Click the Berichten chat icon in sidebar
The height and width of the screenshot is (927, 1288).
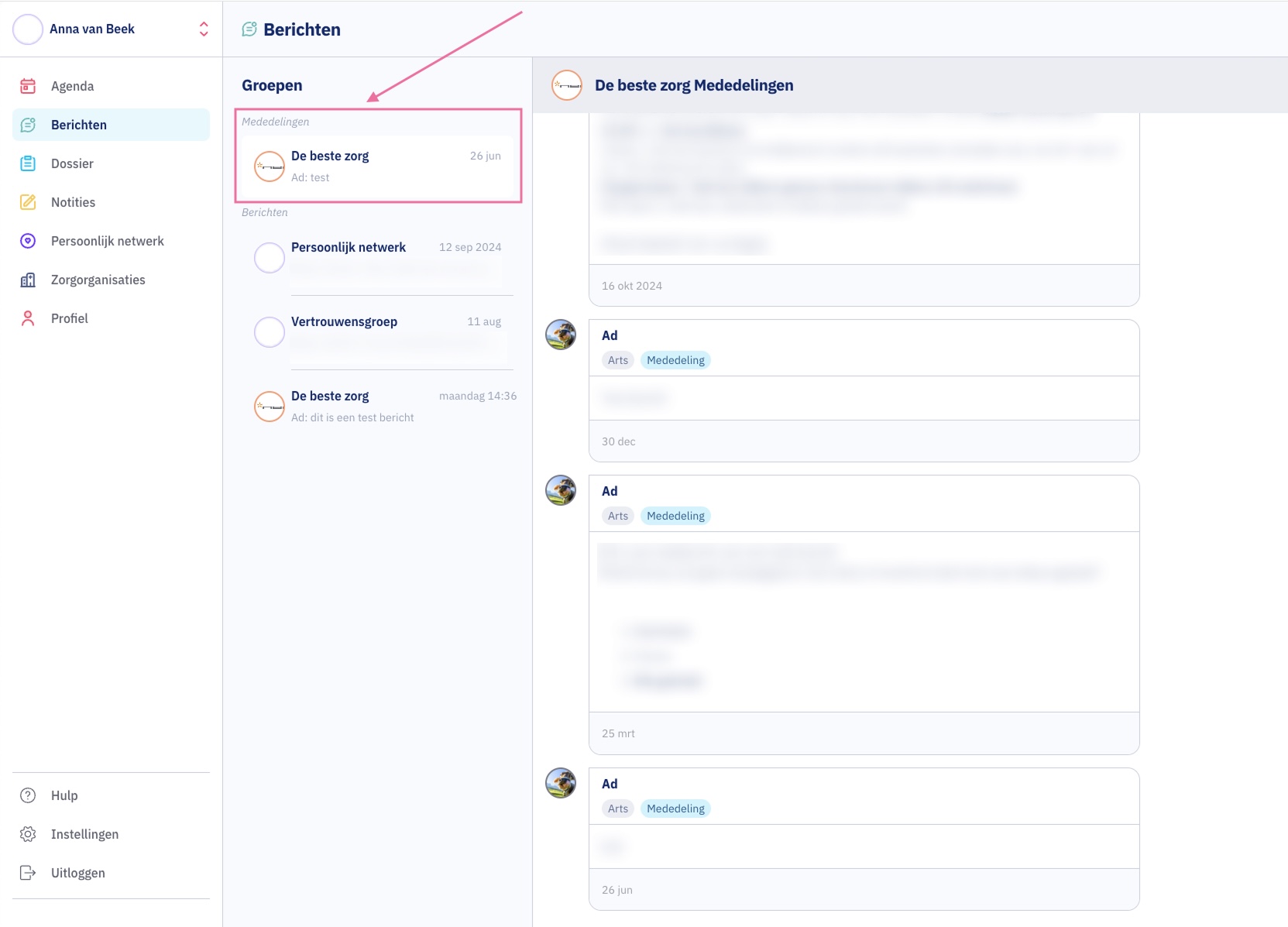pos(28,125)
